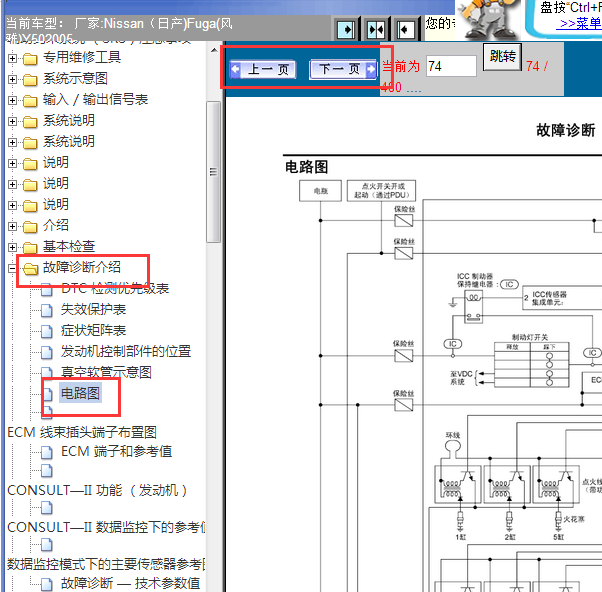Select the 输入 / 输出信号表 tree item
This screenshot has height=592, width=602.
(95, 100)
